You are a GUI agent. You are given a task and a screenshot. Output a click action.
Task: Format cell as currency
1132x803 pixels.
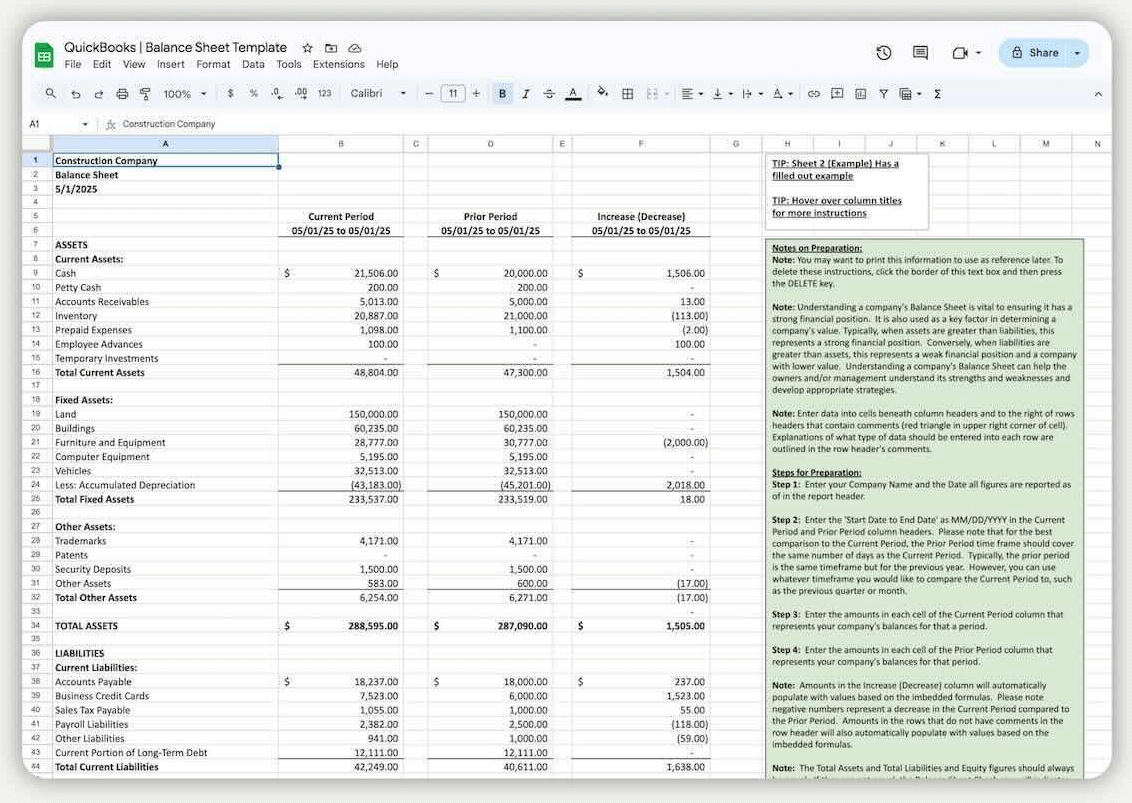[230, 93]
